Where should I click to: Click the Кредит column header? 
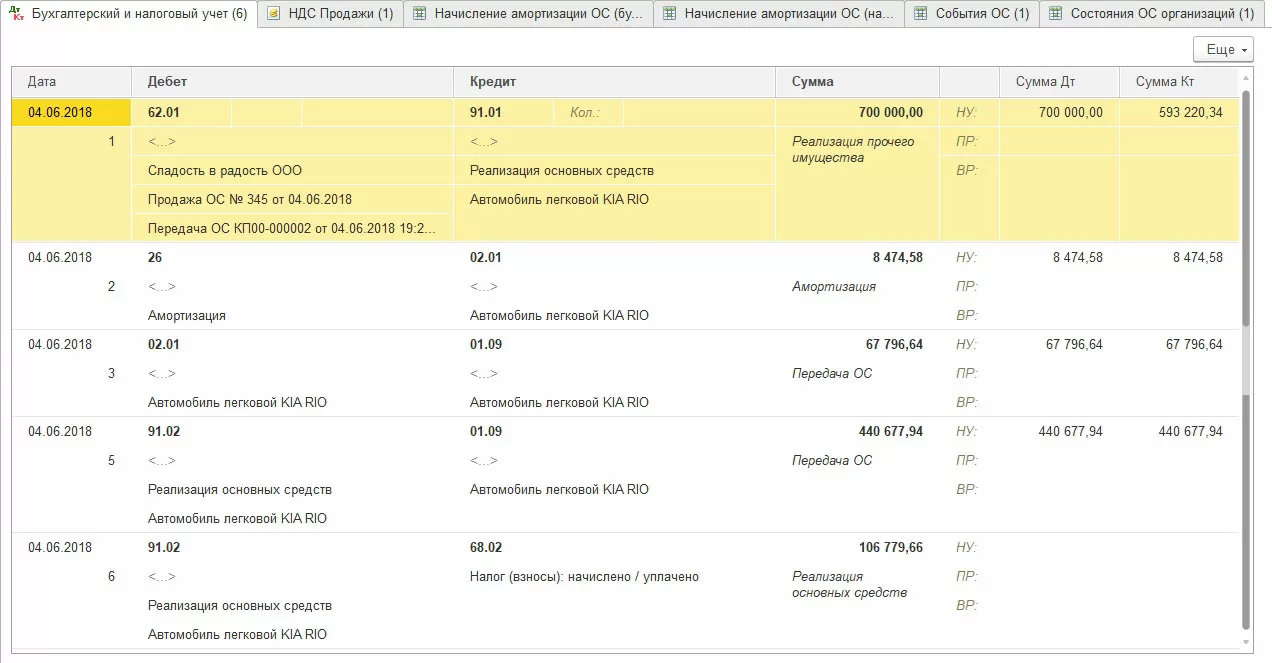[x=614, y=82]
